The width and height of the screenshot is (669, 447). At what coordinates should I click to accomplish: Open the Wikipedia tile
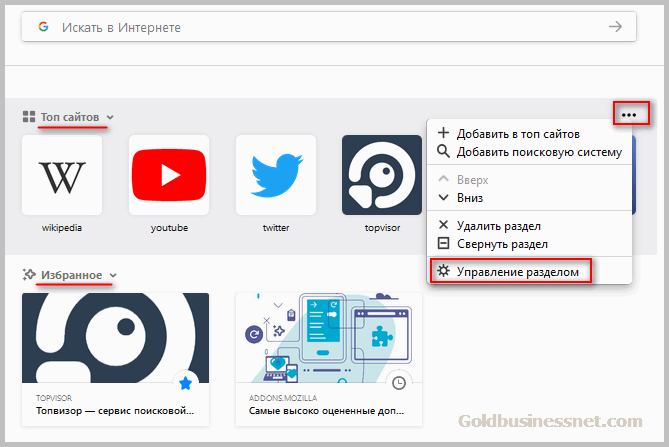click(62, 175)
